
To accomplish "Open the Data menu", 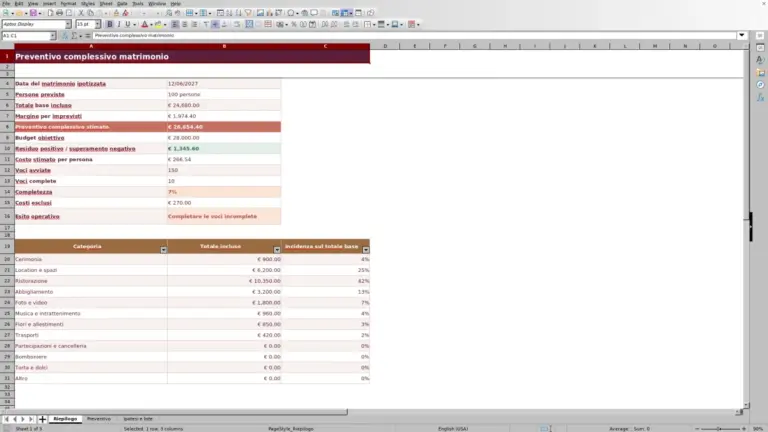I will (122, 3).
